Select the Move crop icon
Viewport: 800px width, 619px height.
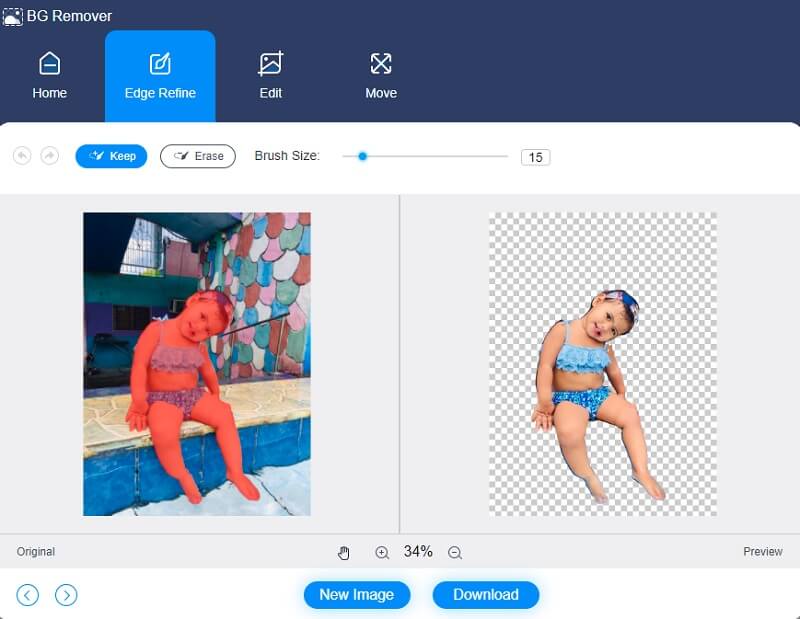(x=381, y=63)
